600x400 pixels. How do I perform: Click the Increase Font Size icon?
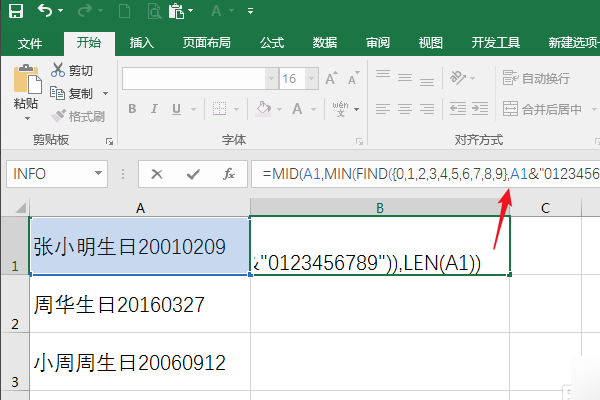tap(331, 78)
